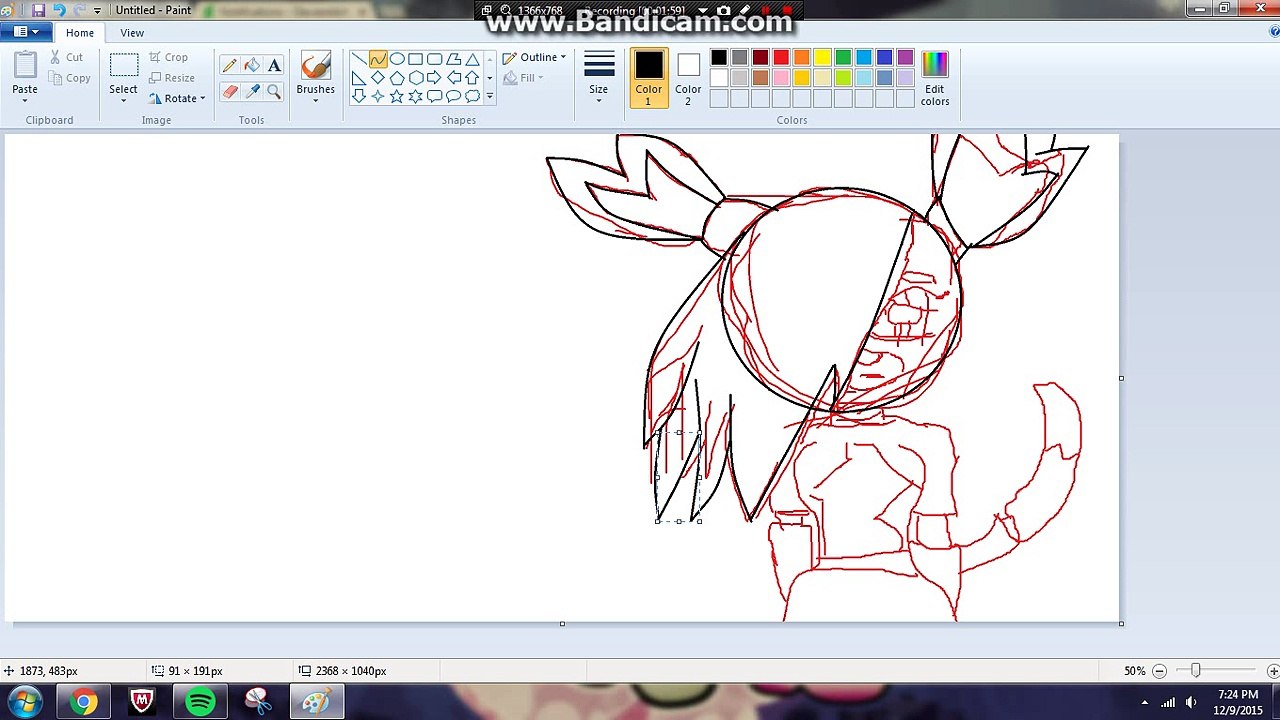Paste from clipboard using Paste button

click(x=25, y=66)
